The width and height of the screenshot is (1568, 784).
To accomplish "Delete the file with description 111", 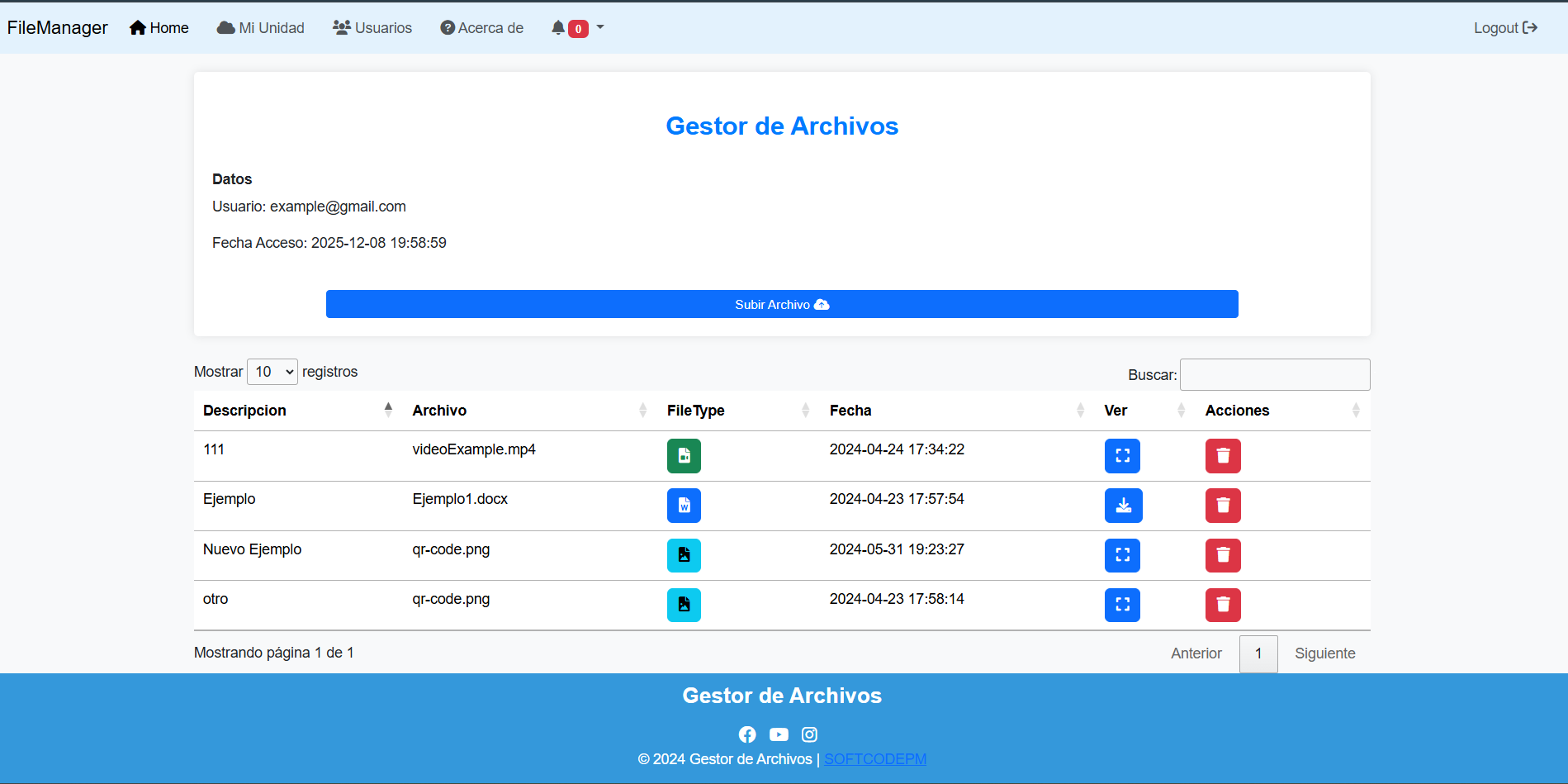I will [1223, 456].
